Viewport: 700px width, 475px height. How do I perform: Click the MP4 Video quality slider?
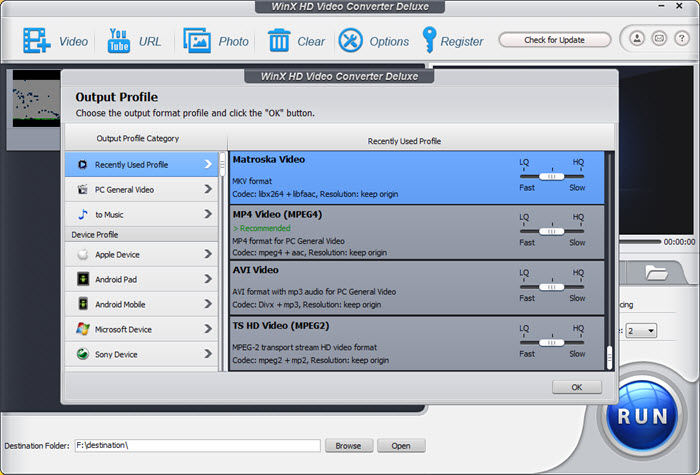pyautogui.click(x=552, y=231)
